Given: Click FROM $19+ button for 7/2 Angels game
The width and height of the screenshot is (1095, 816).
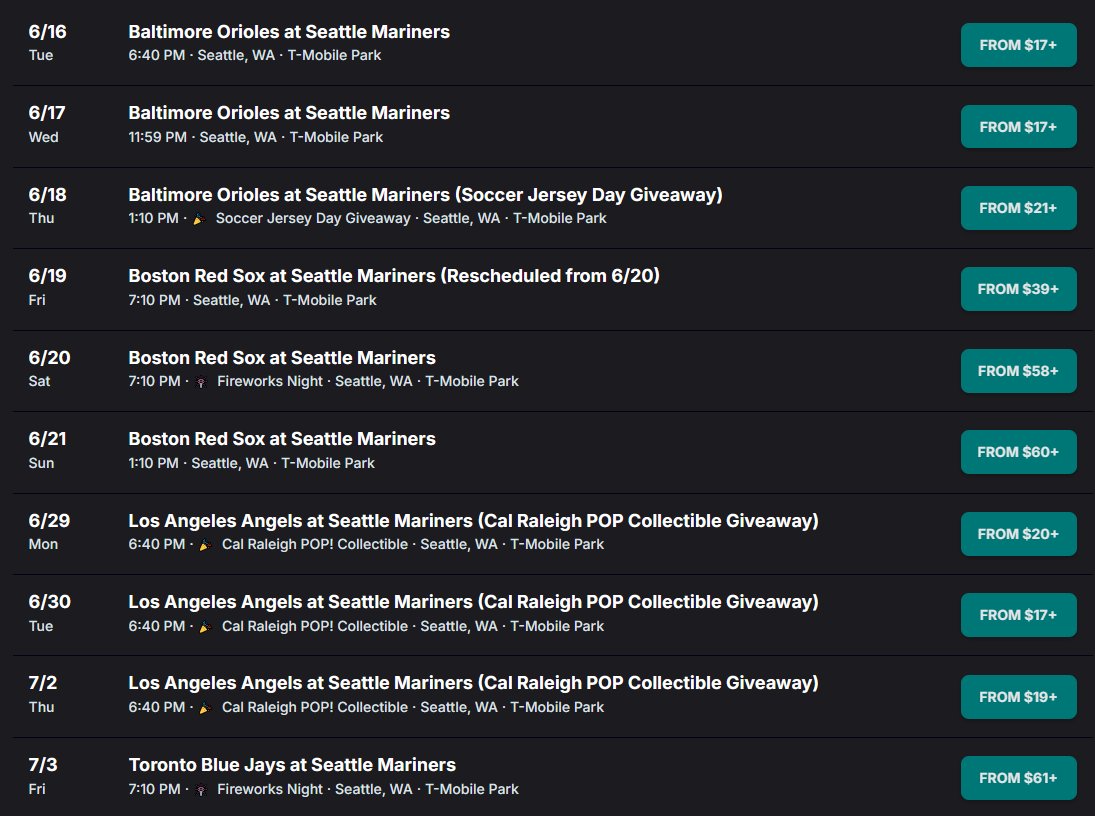Looking at the screenshot, I should pos(1018,697).
